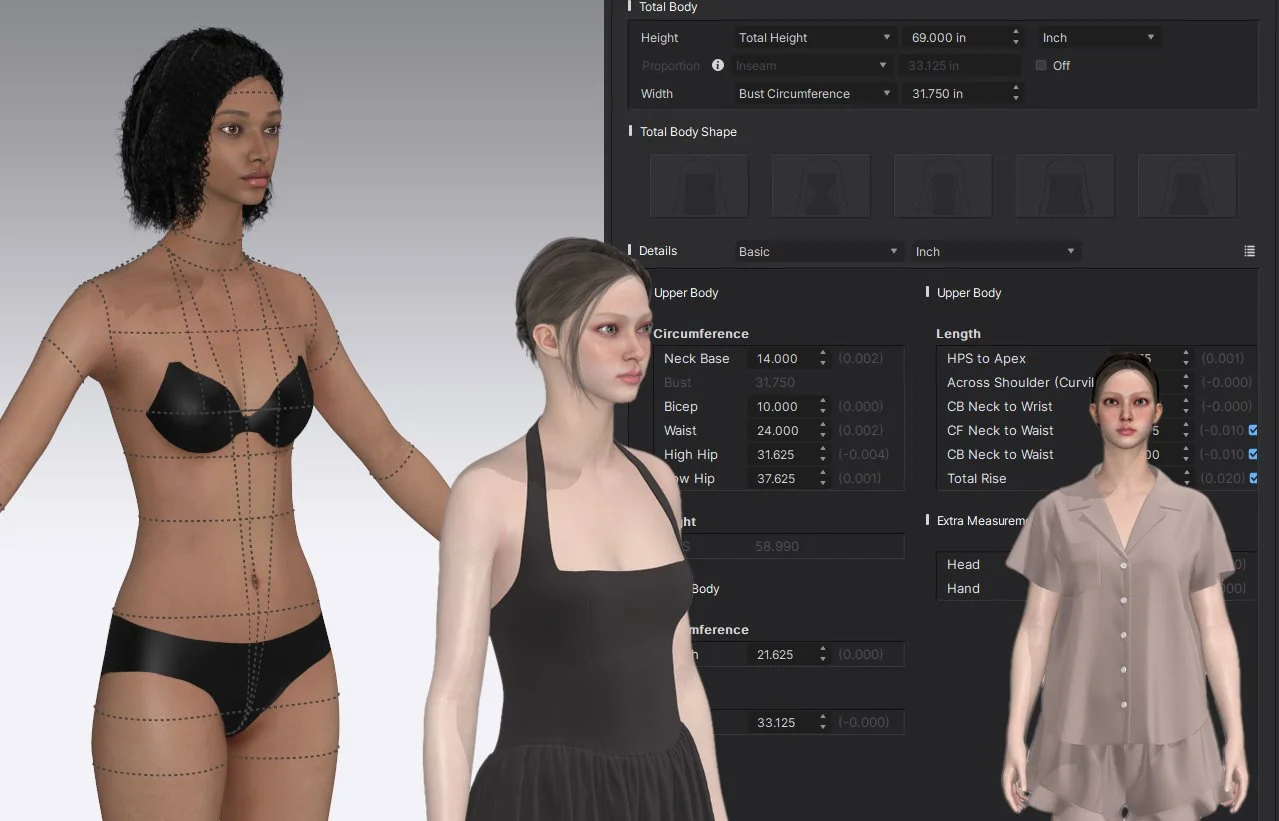The height and width of the screenshot is (821, 1279).
Task: Decrease the Across Shoulder length stepper
Action: point(1186,387)
